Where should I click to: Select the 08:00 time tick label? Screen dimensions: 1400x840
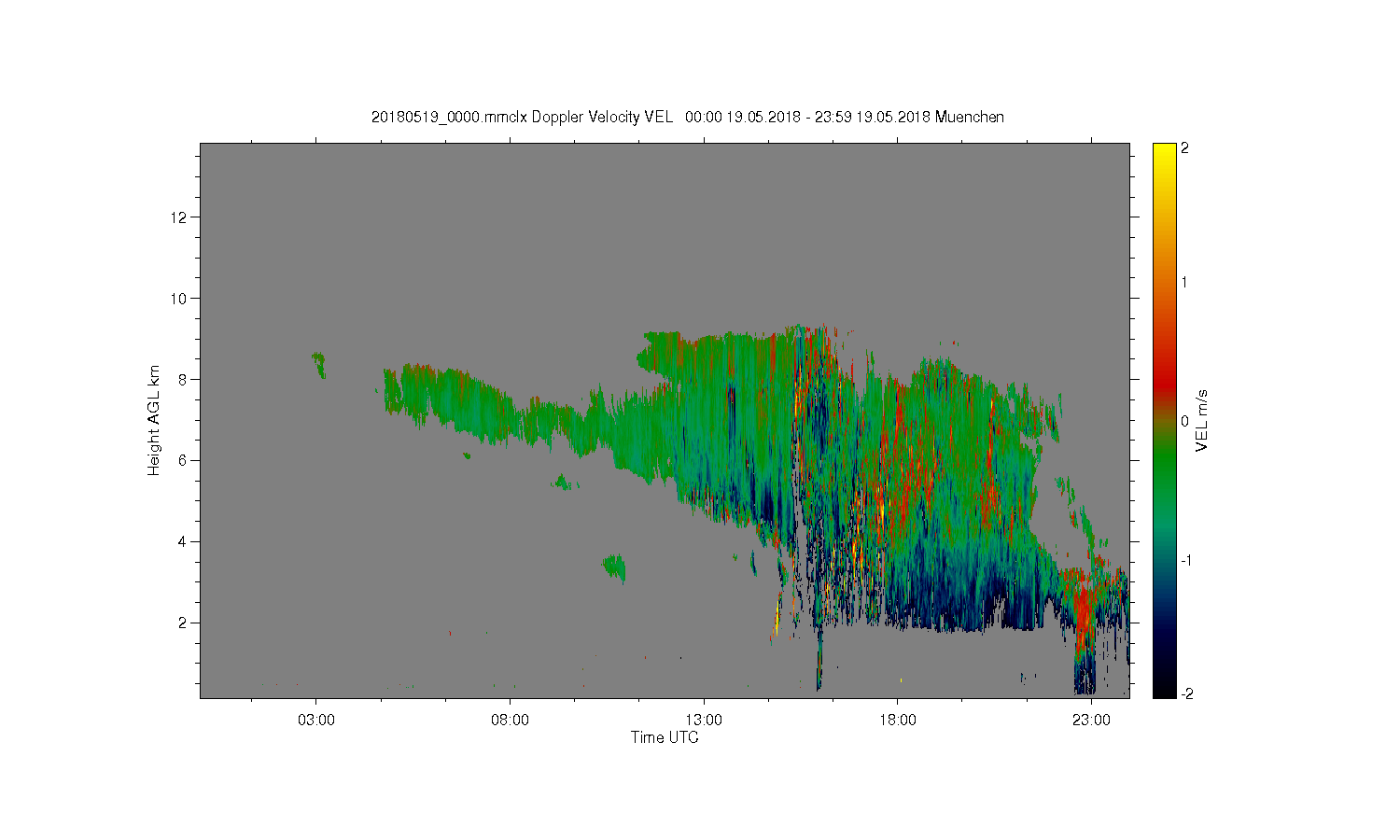511,720
